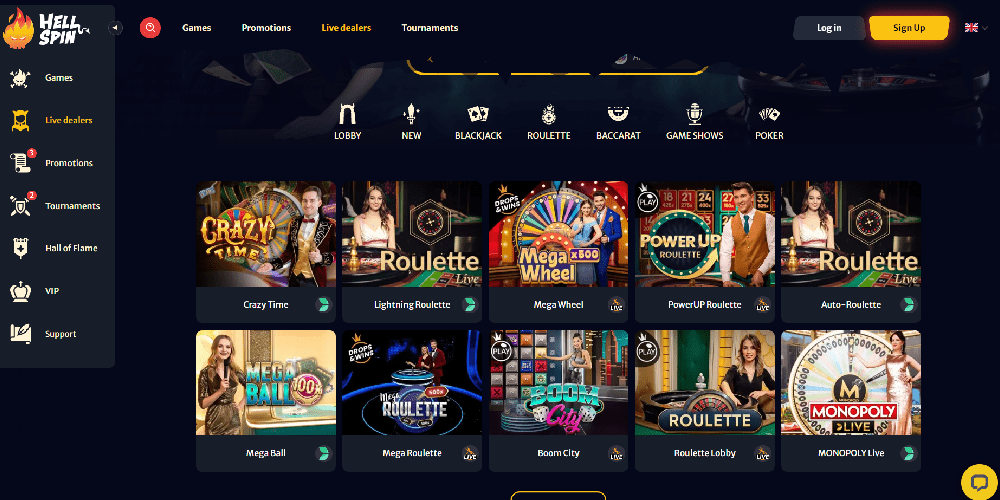Screen dimensions: 1000x500
Task: Click the Hell Spin logo
Action: tap(46, 29)
